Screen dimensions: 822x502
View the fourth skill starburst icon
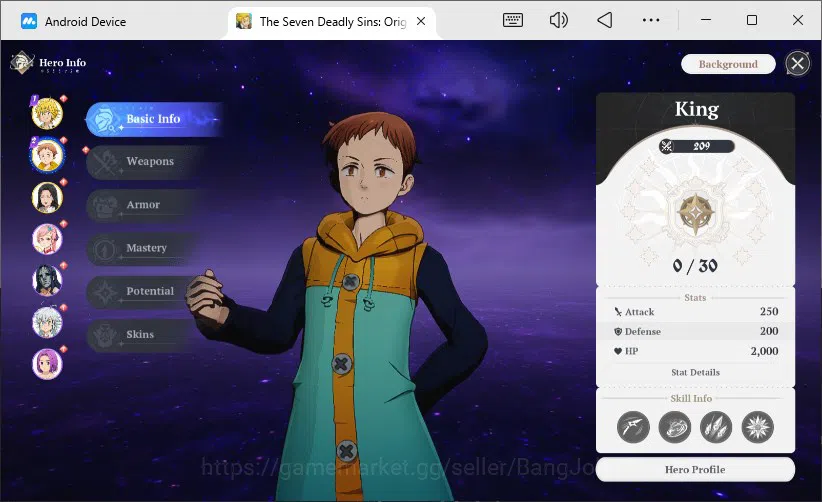click(758, 427)
